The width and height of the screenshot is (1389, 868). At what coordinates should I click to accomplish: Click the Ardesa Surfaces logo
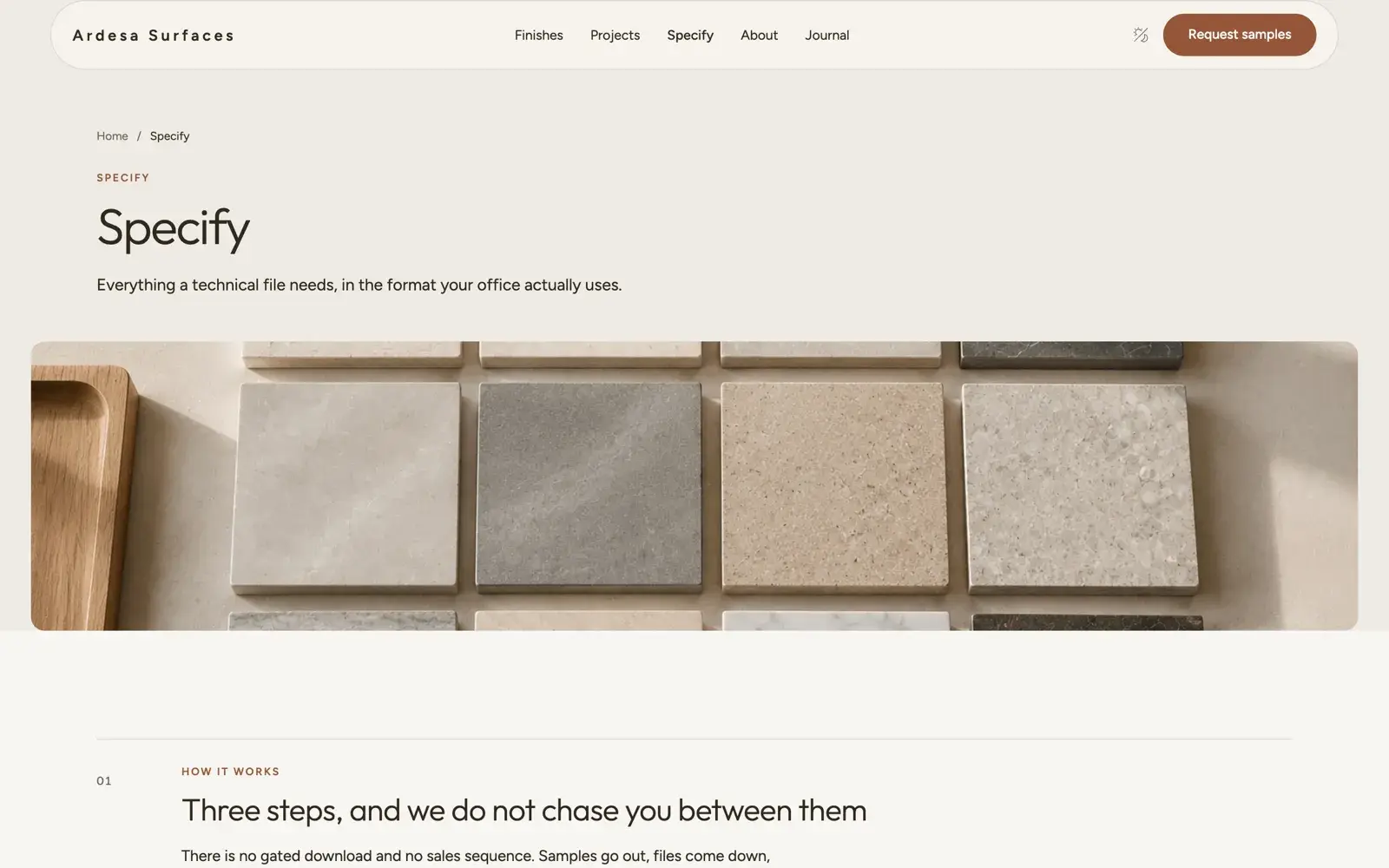154,36
